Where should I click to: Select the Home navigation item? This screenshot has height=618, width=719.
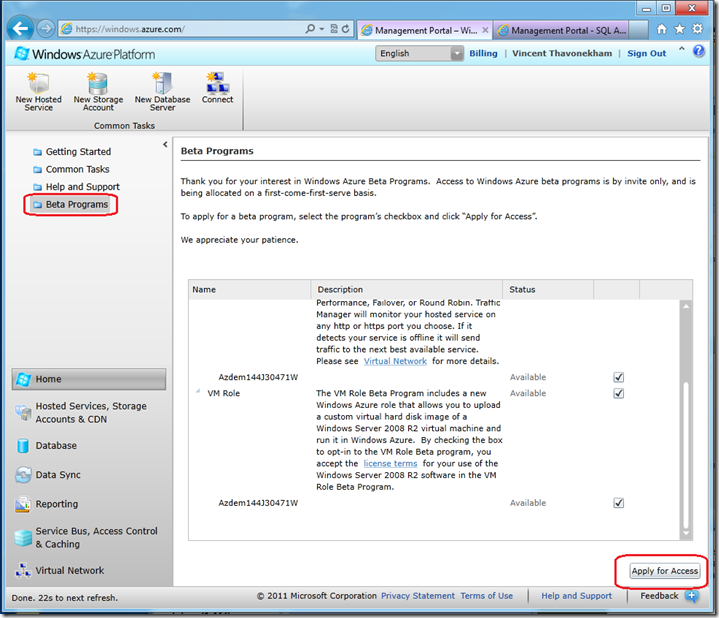pyautogui.click(x=89, y=379)
